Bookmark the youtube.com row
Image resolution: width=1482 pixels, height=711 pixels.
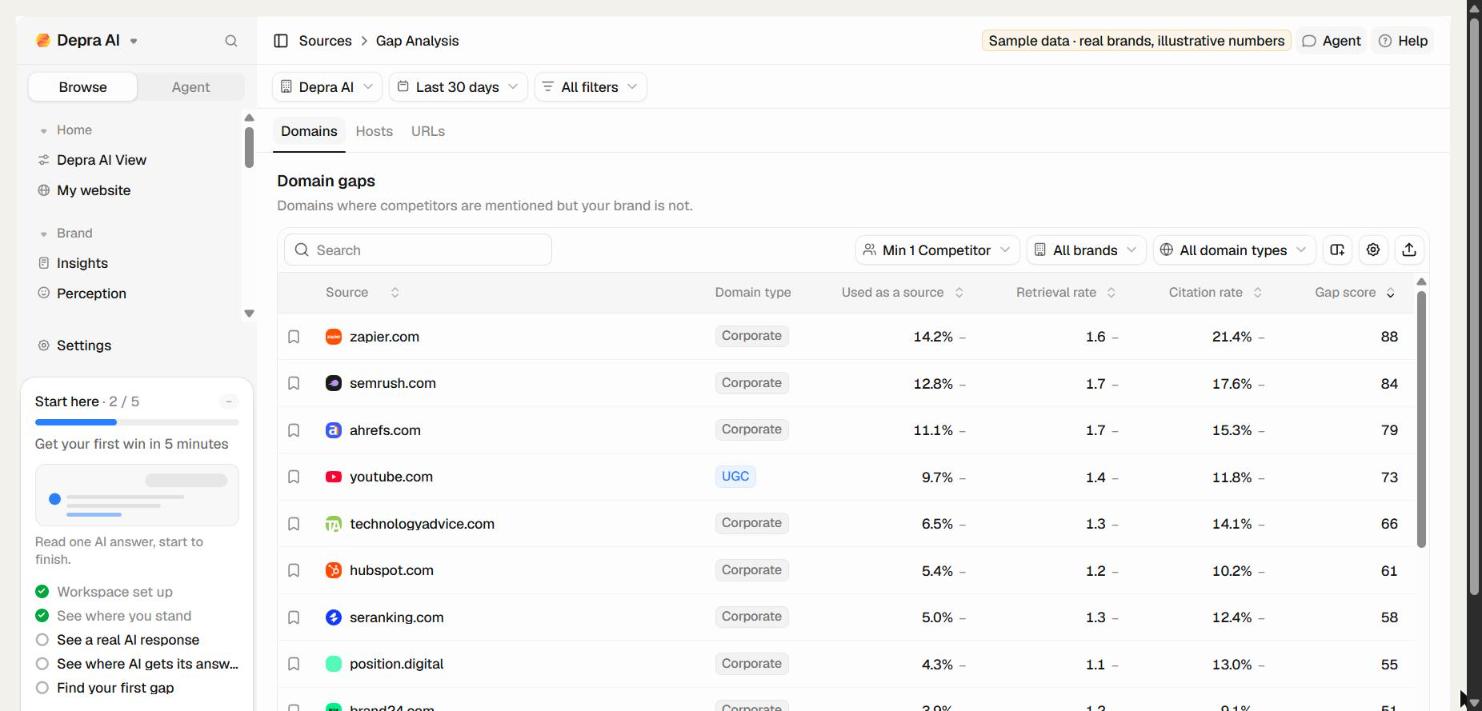click(294, 477)
